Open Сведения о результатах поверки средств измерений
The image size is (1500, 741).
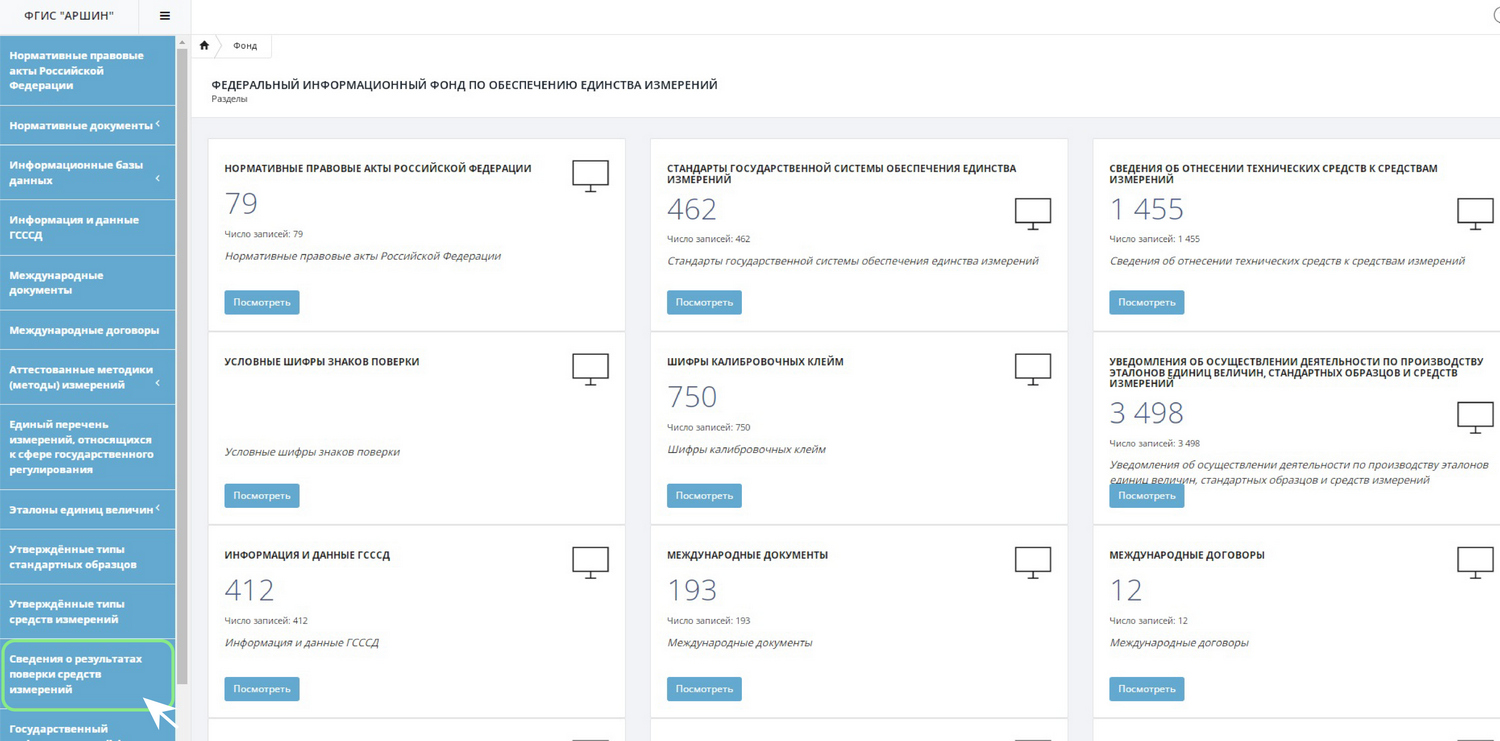coord(76,674)
